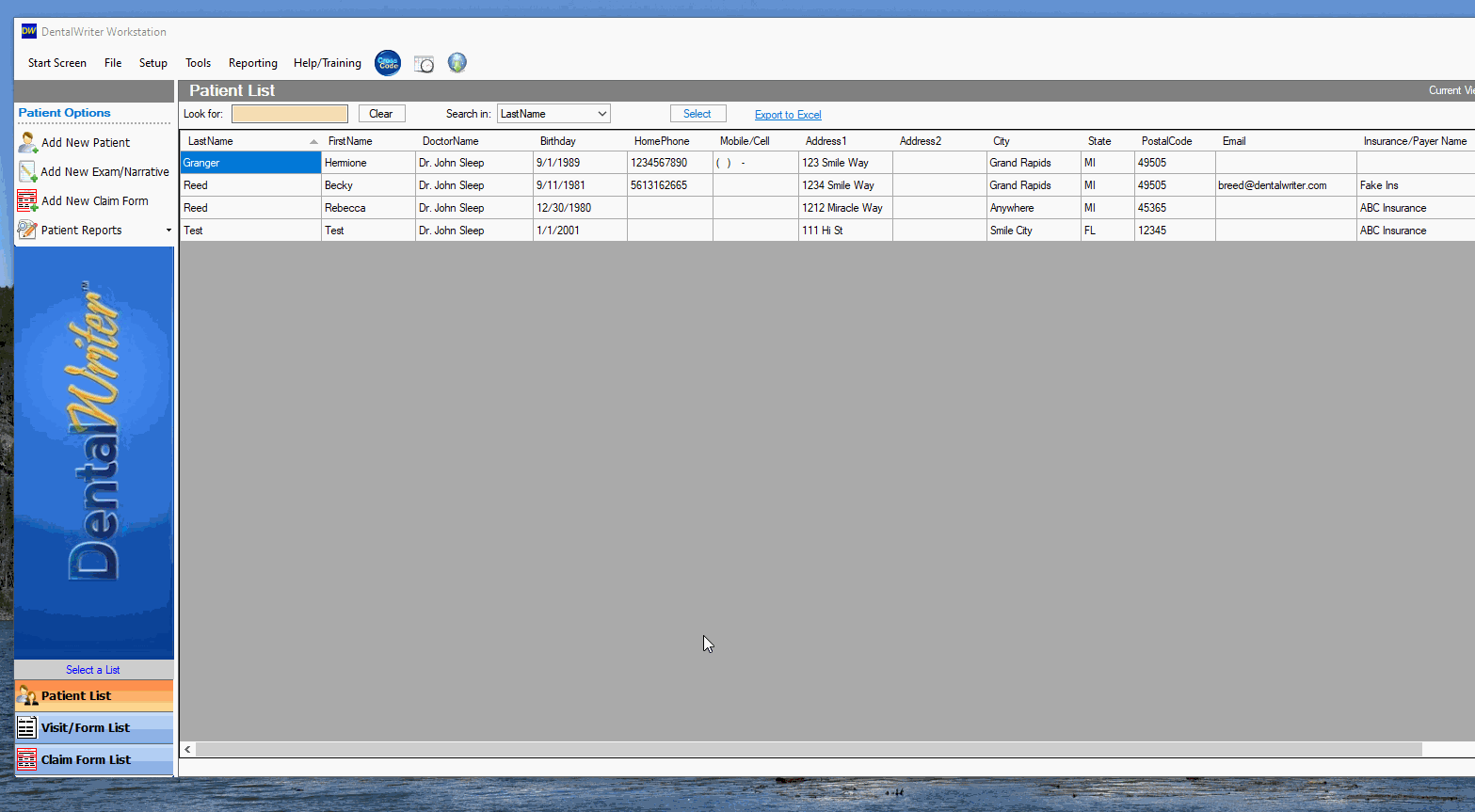Open the Start Screen menu

(57, 63)
